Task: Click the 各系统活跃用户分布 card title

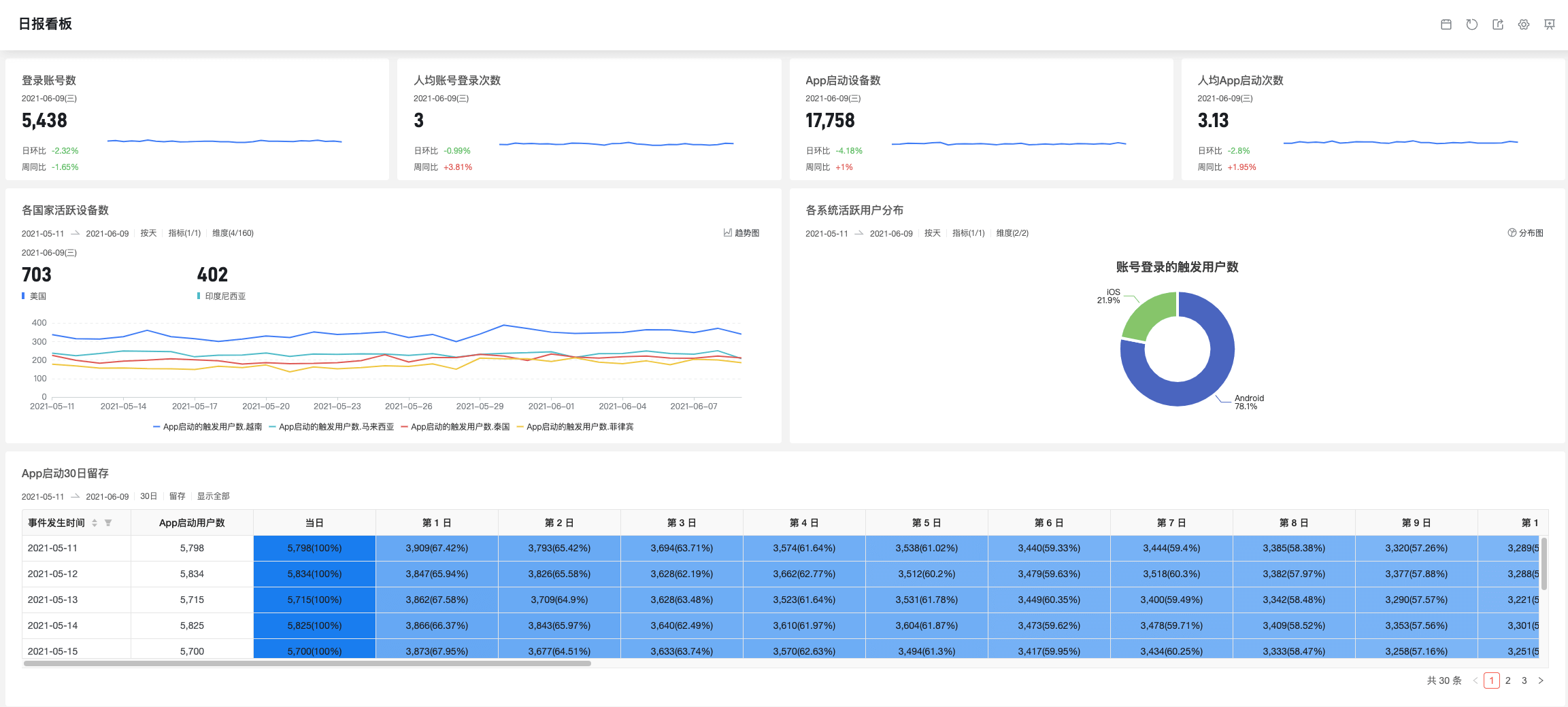Action: (x=854, y=210)
